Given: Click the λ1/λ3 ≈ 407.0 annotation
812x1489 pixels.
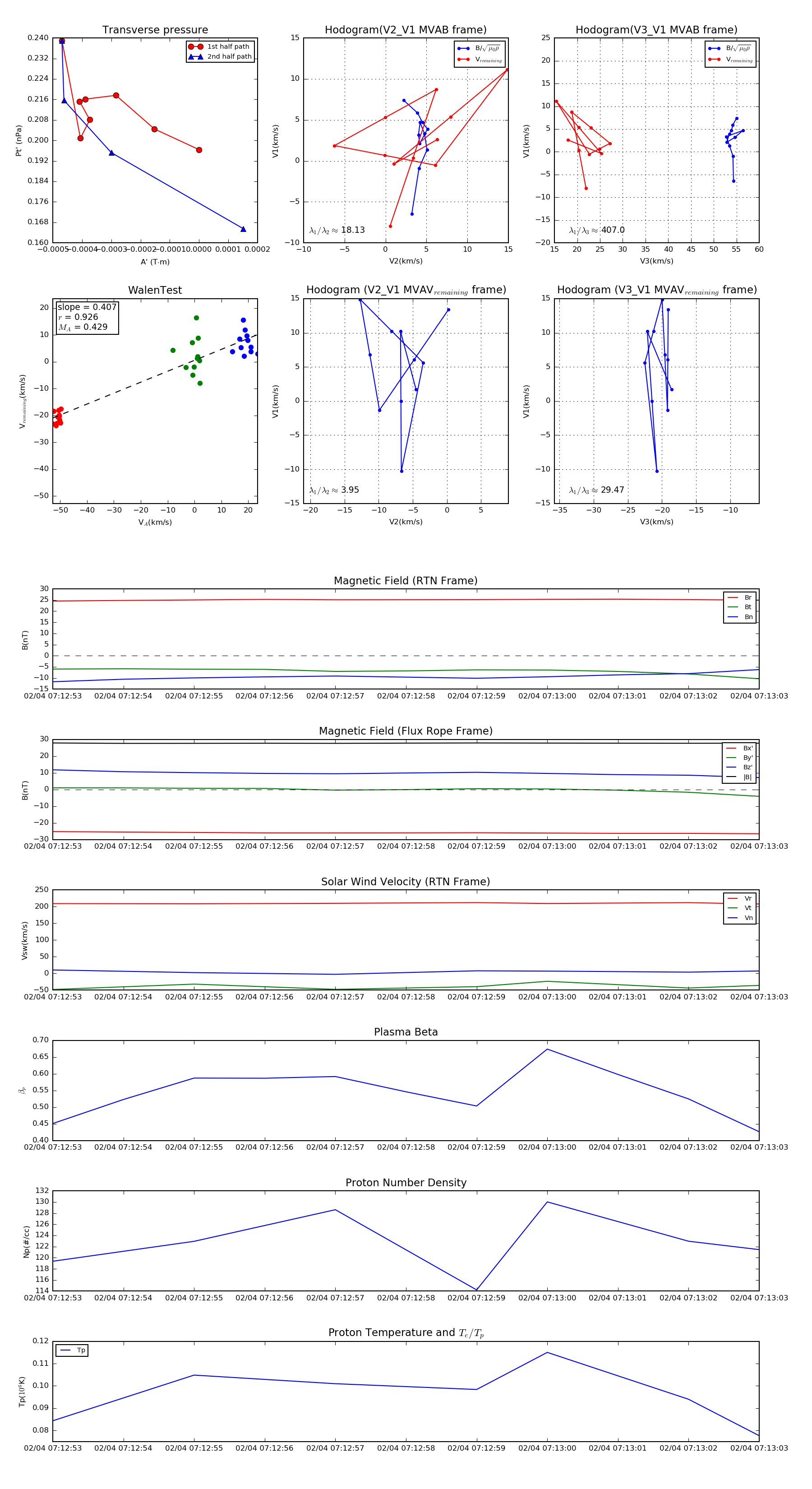Looking at the screenshot, I should click(x=597, y=230).
